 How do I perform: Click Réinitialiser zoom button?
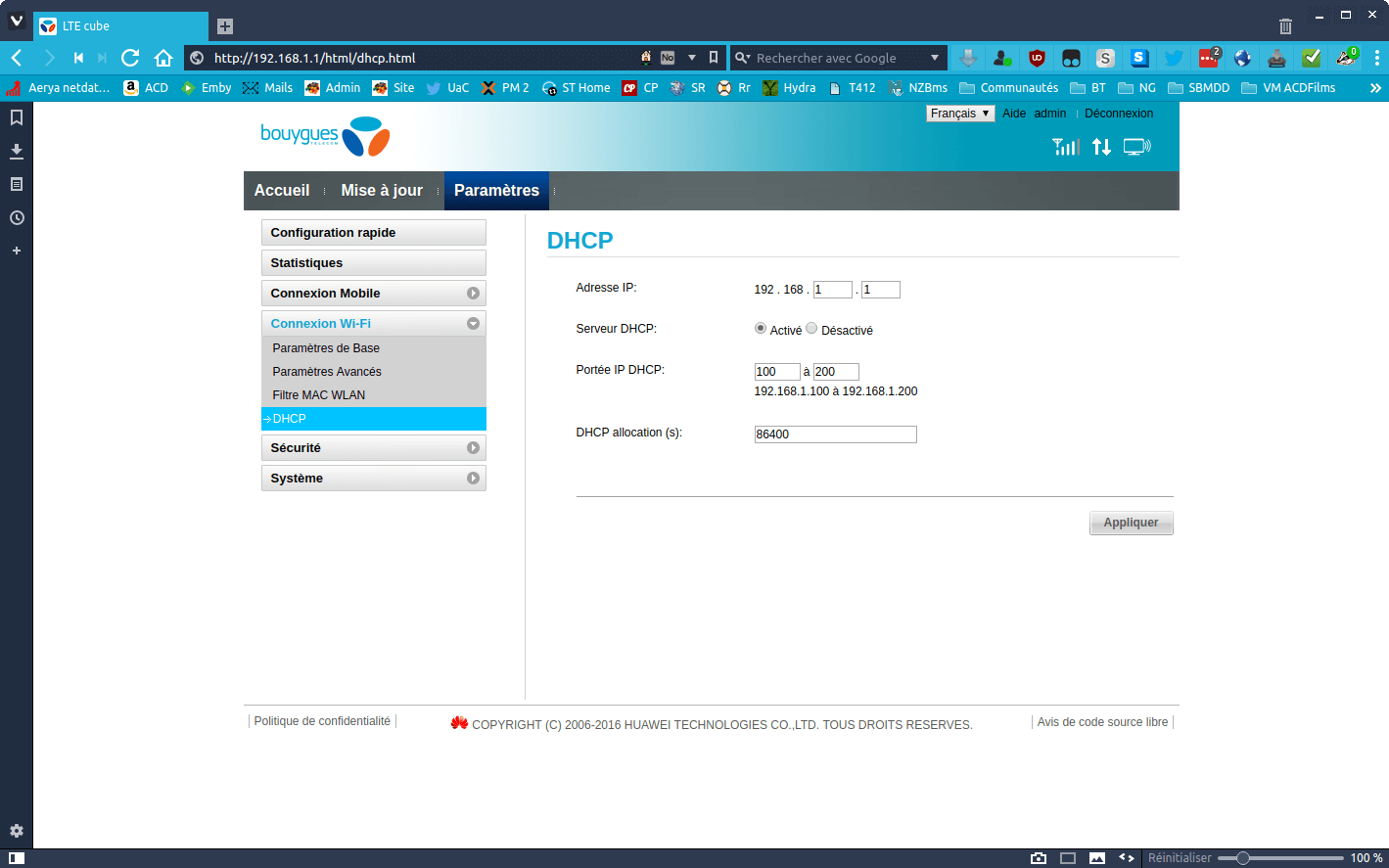pos(1180,858)
